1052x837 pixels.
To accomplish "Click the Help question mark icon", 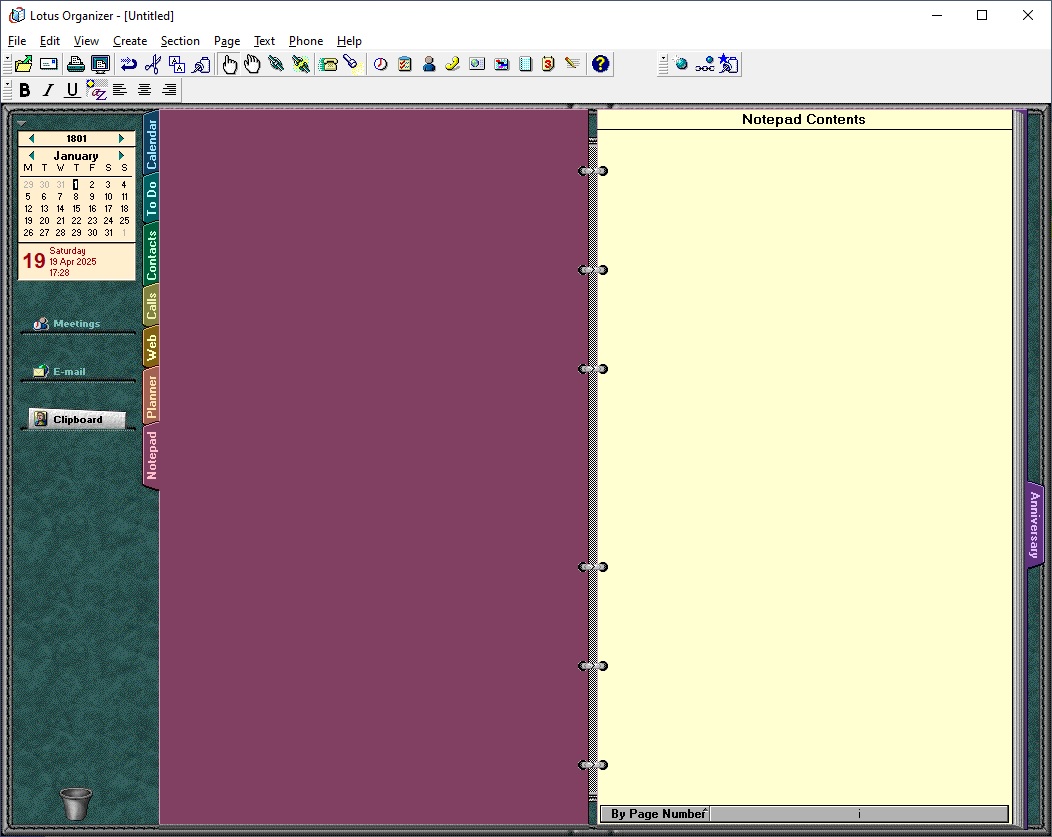I will point(600,64).
